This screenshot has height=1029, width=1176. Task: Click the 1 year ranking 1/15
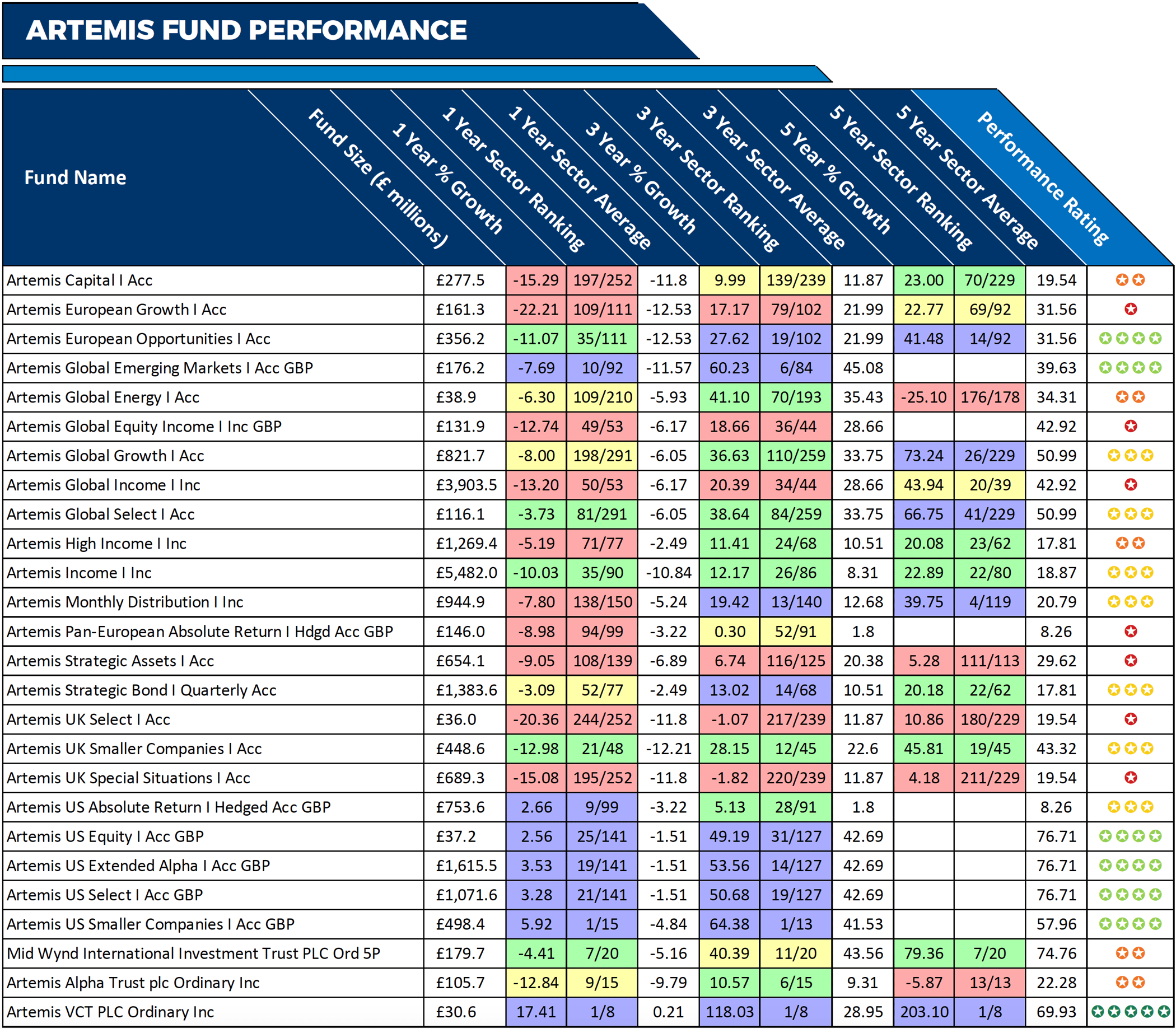point(603,924)
